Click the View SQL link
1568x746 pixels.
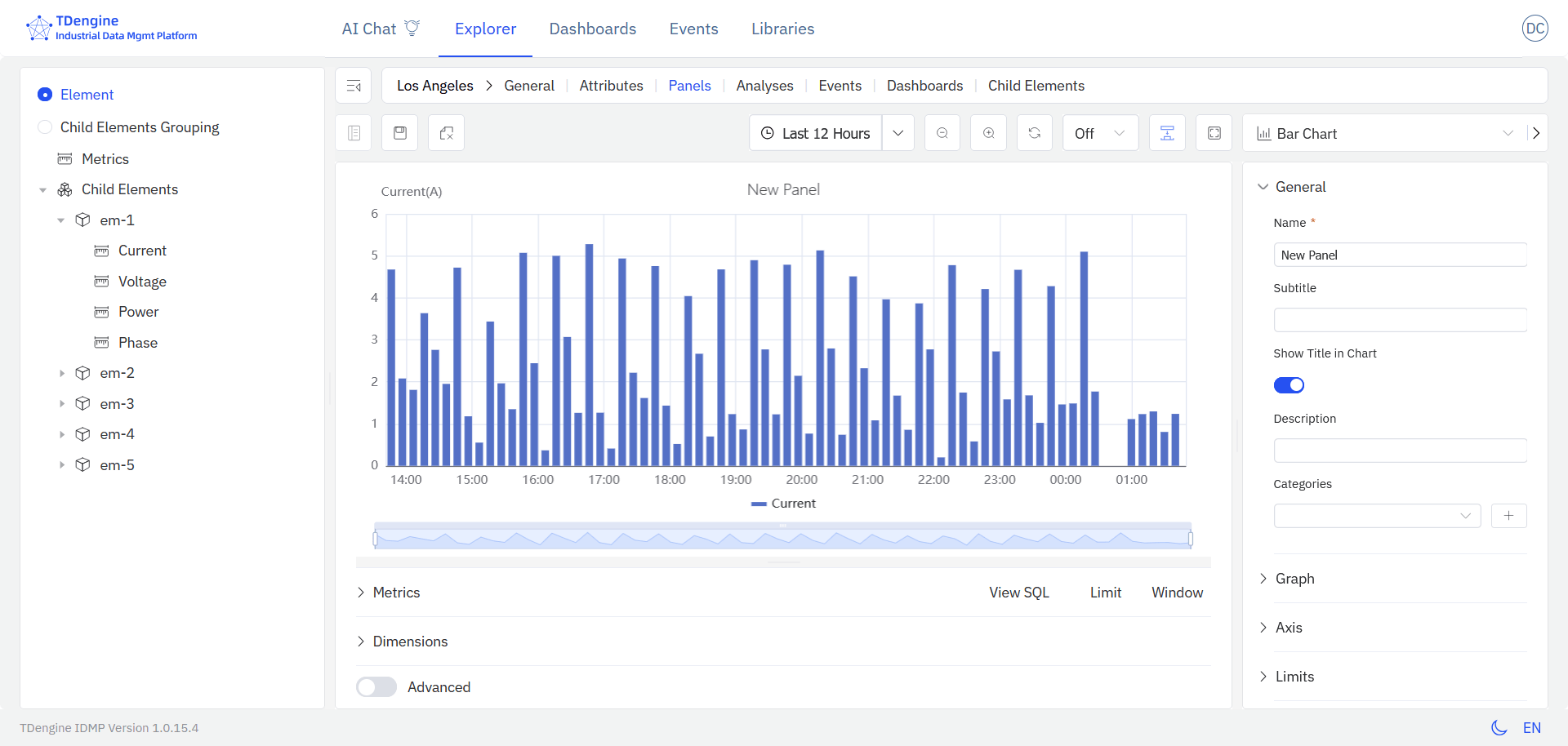point(1018,593)
